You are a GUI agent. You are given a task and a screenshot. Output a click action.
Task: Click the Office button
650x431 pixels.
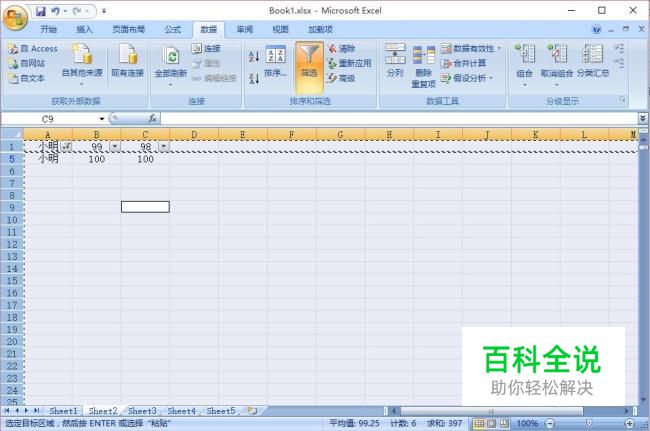coord(15,18)
